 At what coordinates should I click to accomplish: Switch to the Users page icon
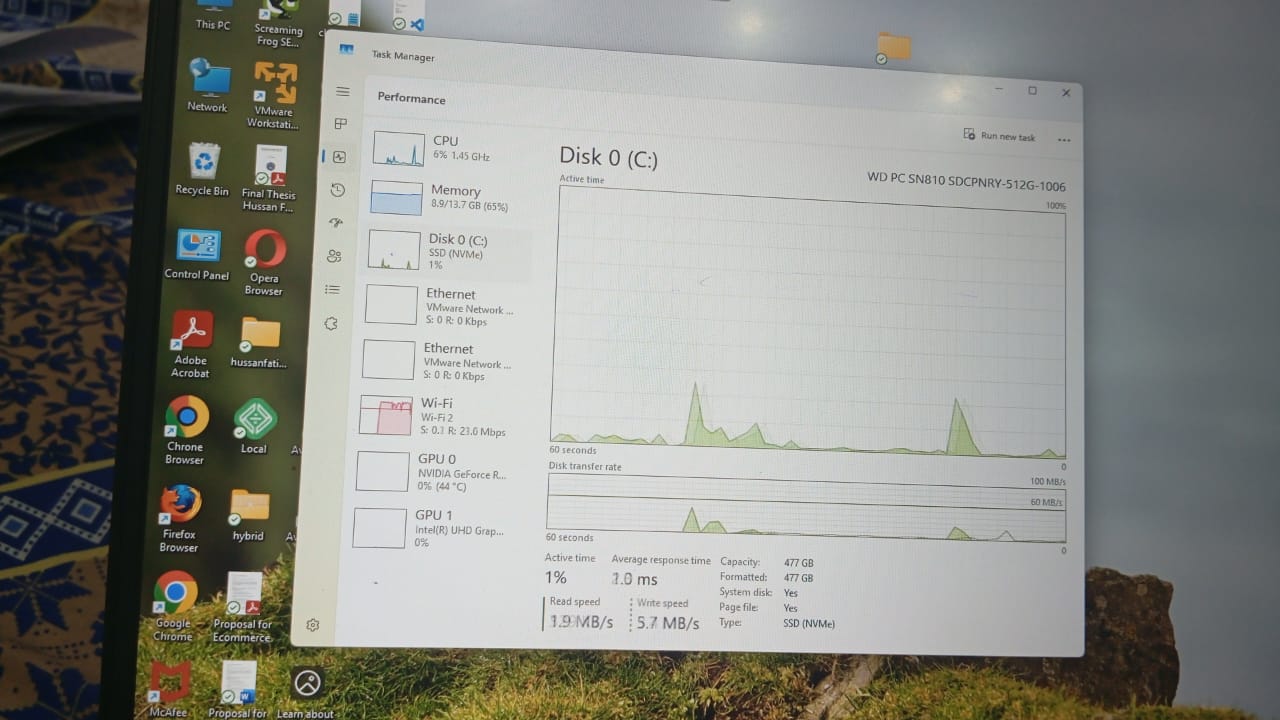334,256
